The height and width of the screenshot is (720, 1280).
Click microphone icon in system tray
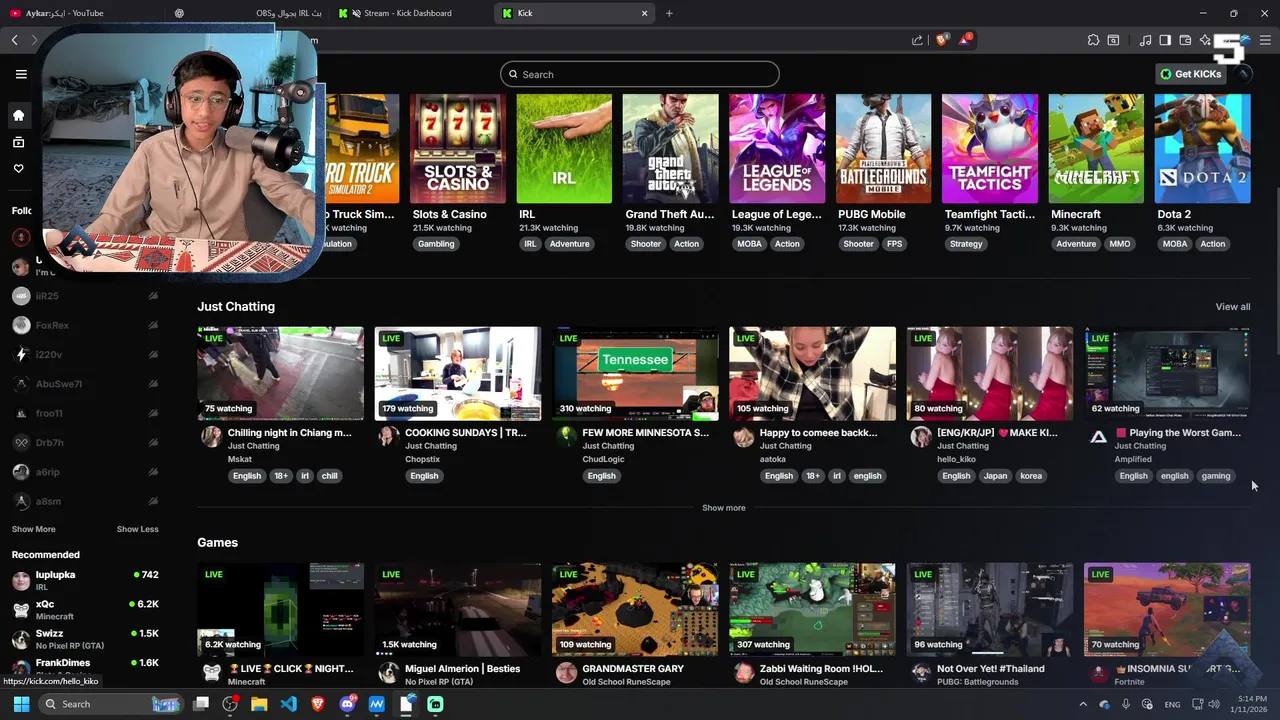click(x=1126, y=704)
